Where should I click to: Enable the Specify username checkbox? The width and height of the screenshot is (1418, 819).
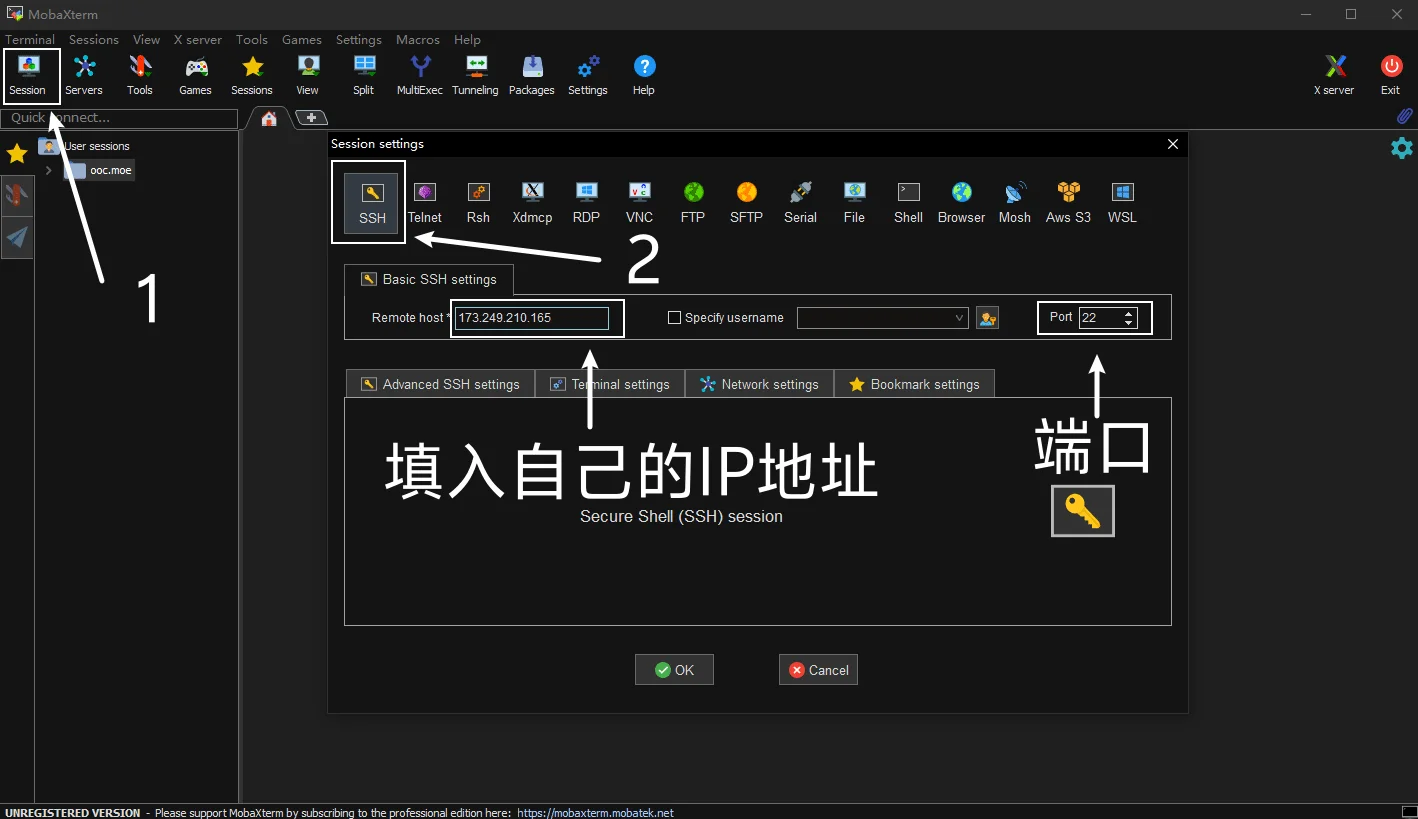pyautogui.click(x=674, y=317)
